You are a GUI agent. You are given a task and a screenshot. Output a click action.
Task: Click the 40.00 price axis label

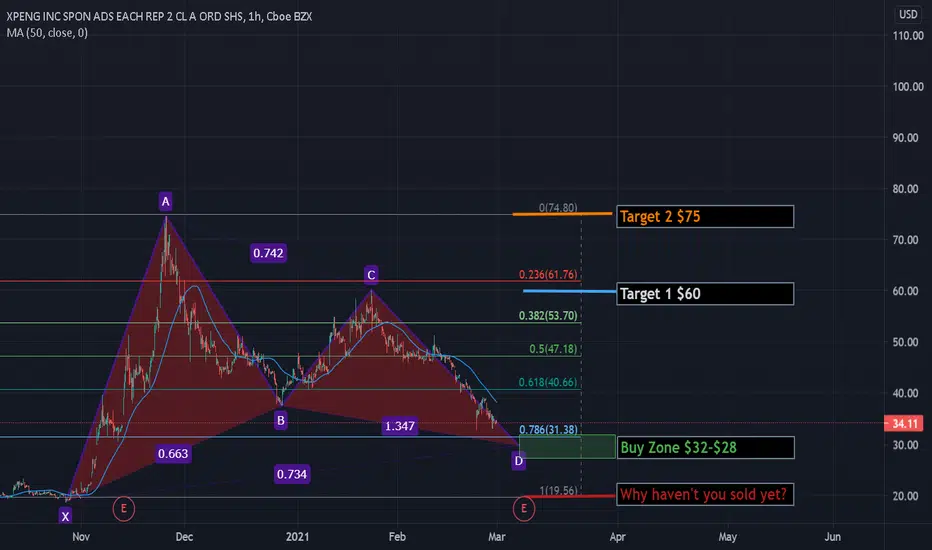[905, 394]
